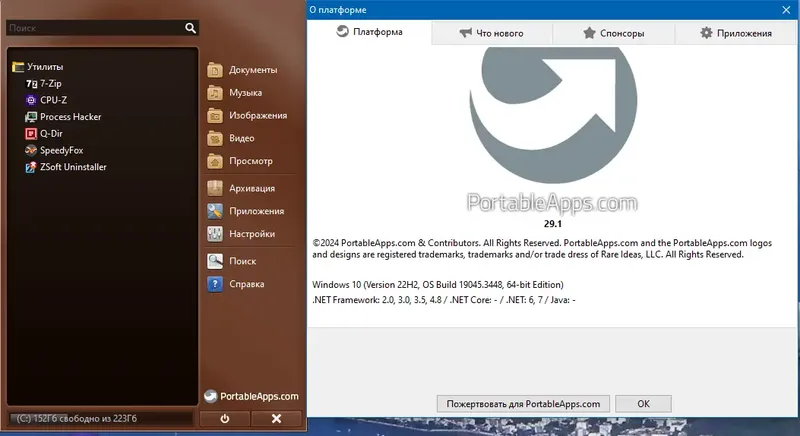Launch CPU-Z from its icon
The width and height of the screenshot is (800, 436).
click(31, 100)
